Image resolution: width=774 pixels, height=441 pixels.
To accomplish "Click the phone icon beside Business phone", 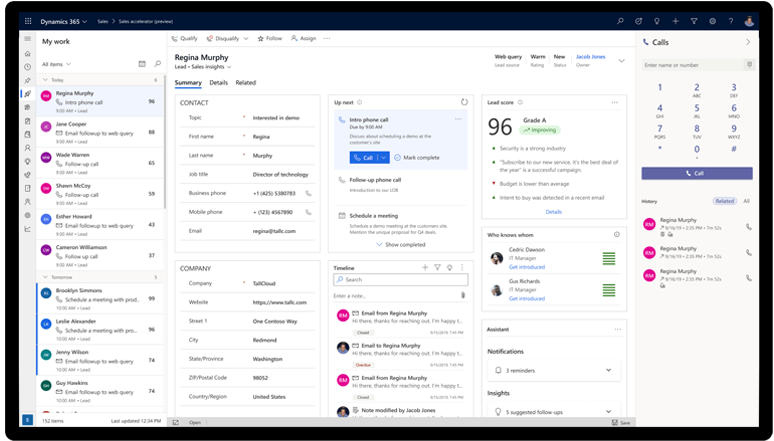I will 308,193.
